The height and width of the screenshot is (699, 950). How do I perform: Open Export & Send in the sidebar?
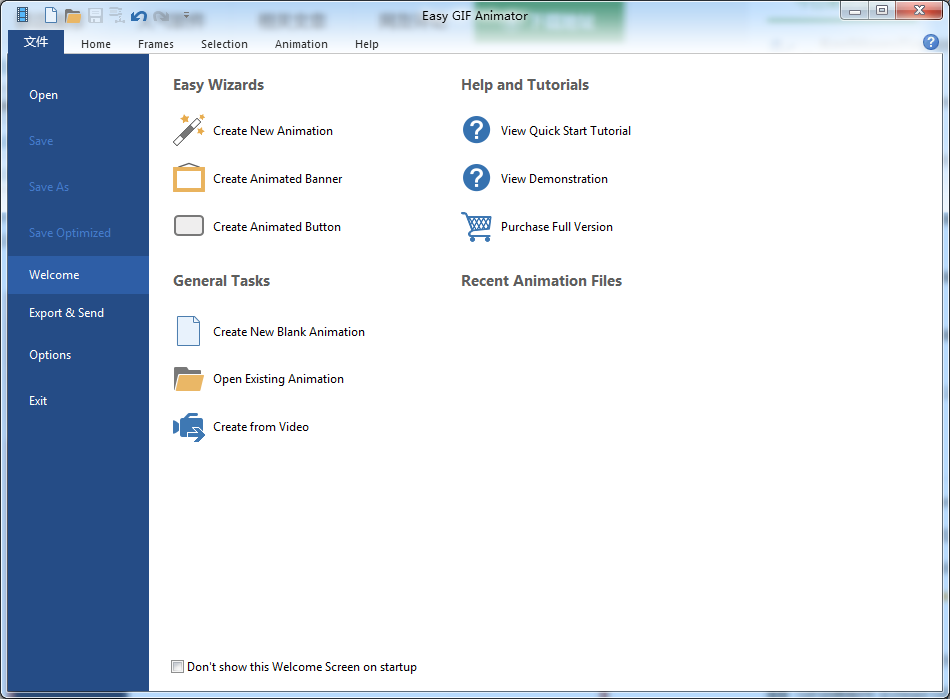point(78,313)
